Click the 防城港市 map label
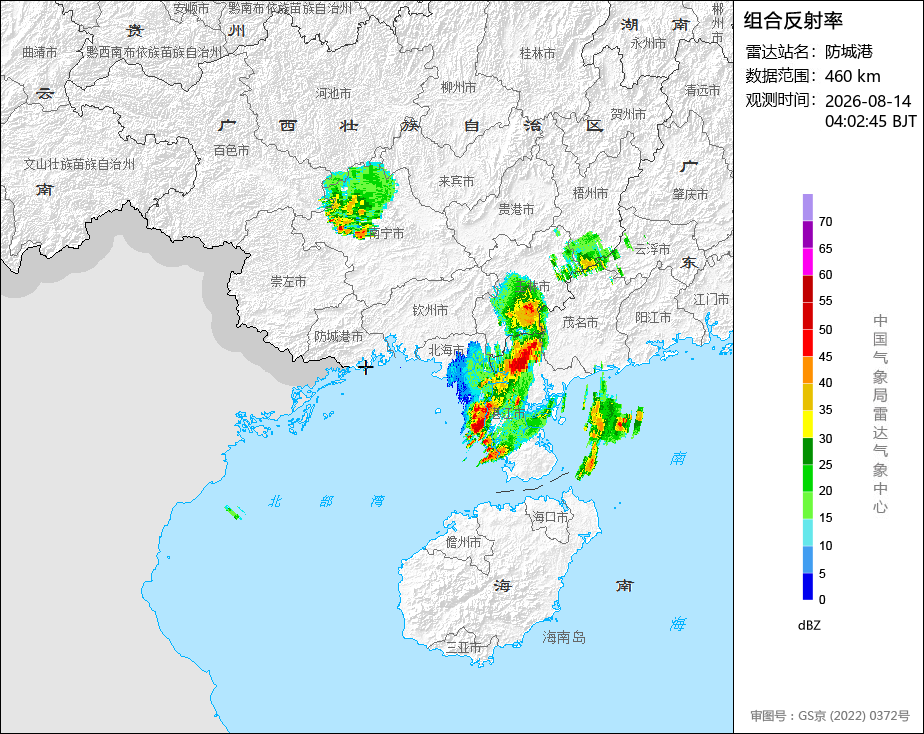 tap(338, 336)
